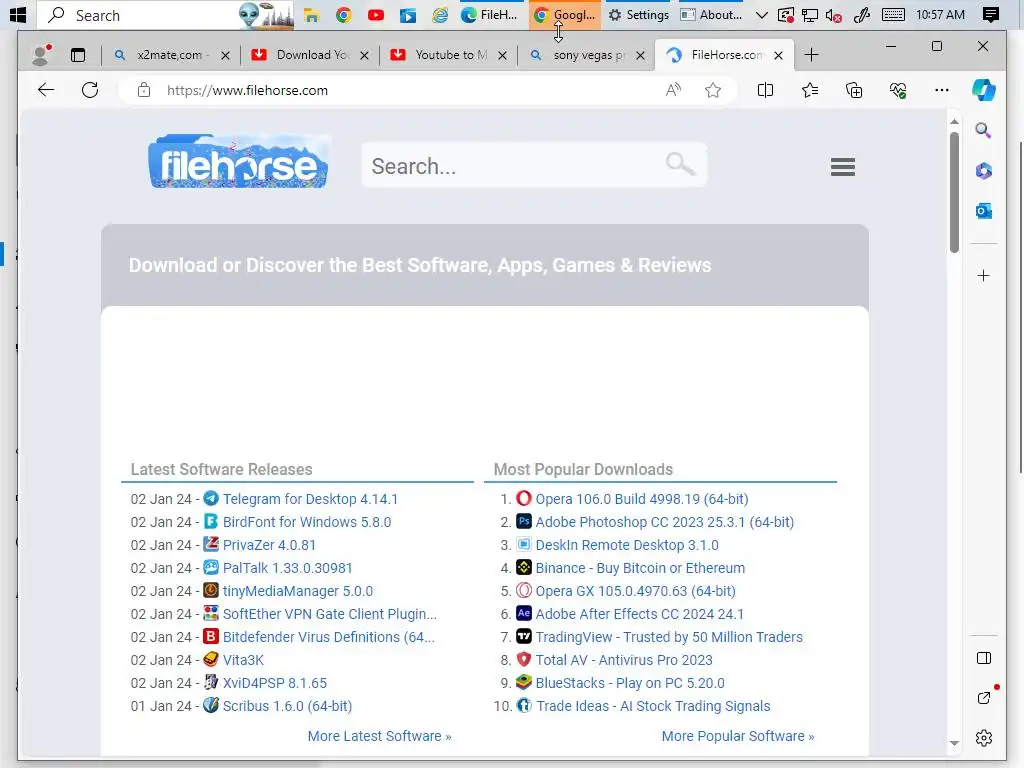This screenshot has width=1024, height=768.
Task: Click the FileHorse logo
Action: click(x=238, y=162)
